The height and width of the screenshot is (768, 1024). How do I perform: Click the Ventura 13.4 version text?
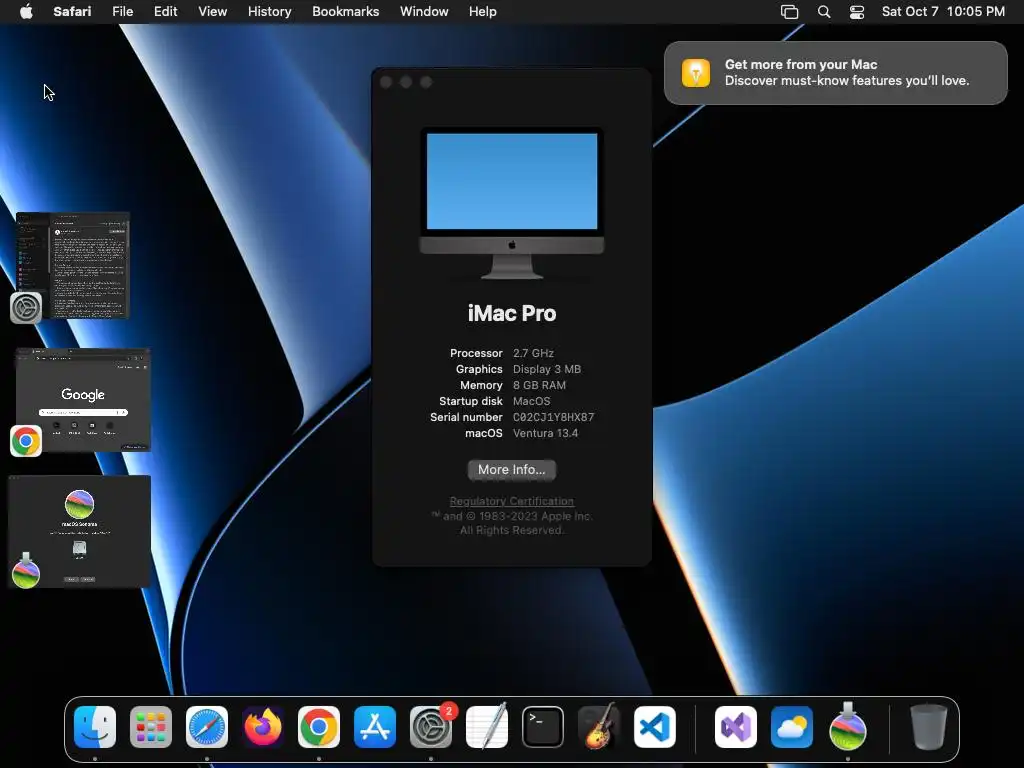tap(545, 433)
